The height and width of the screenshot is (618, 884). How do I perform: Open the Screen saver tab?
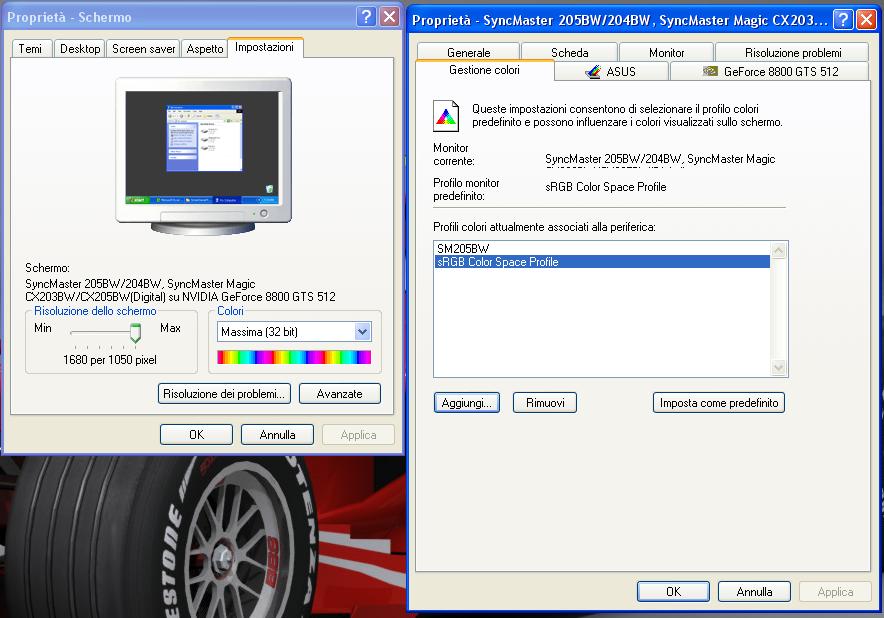[x=143, y=49]
